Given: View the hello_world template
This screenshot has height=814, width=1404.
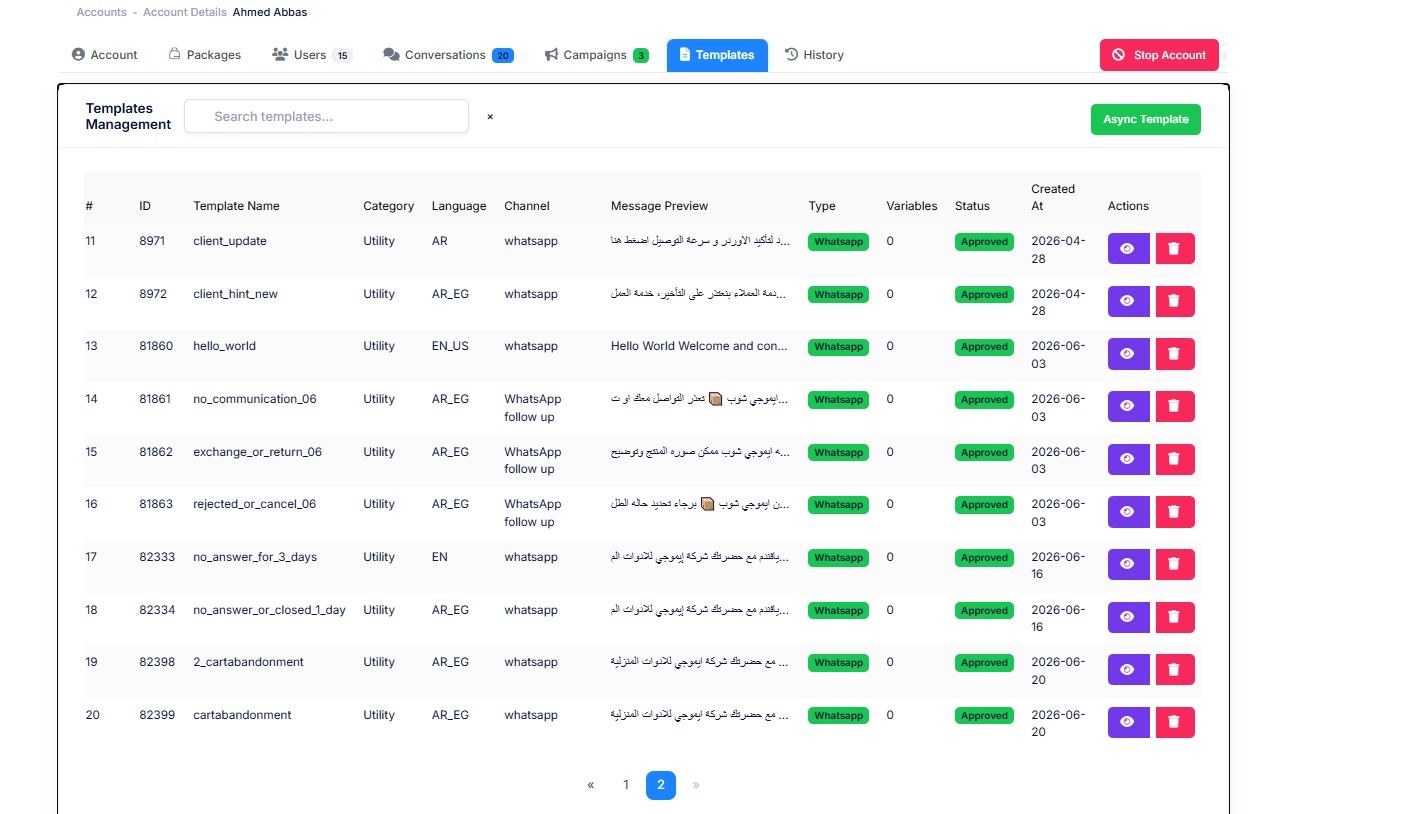Looking at the screenshot, I should pos(1128,354).
